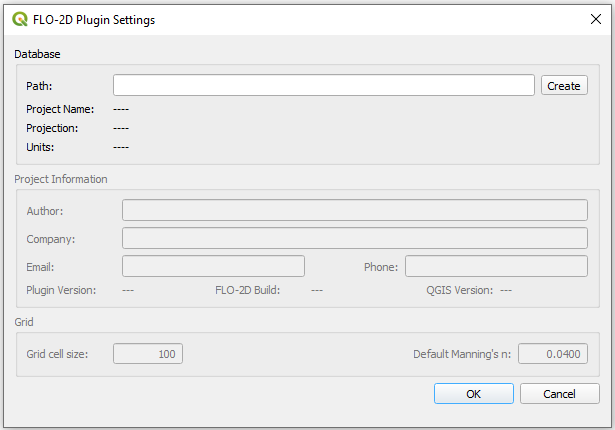This screenshot has width=615, height=430.
Task: Click the QGIS Version label
Action: 459,291
